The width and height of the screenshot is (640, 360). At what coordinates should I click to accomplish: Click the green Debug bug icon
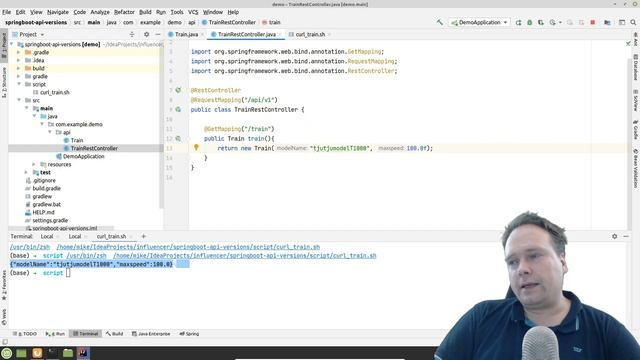pyautogui.click(x=529, y=22)
